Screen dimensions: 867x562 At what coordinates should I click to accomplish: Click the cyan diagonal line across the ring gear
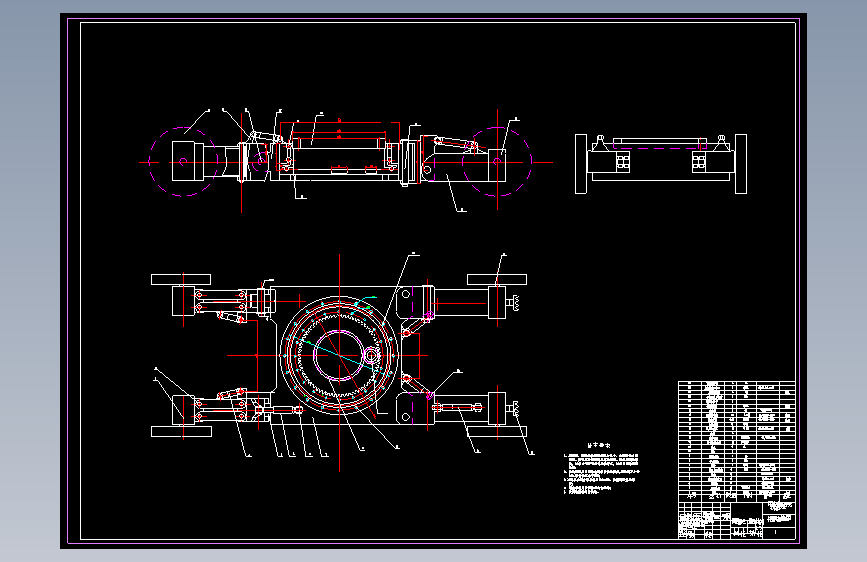338,356
